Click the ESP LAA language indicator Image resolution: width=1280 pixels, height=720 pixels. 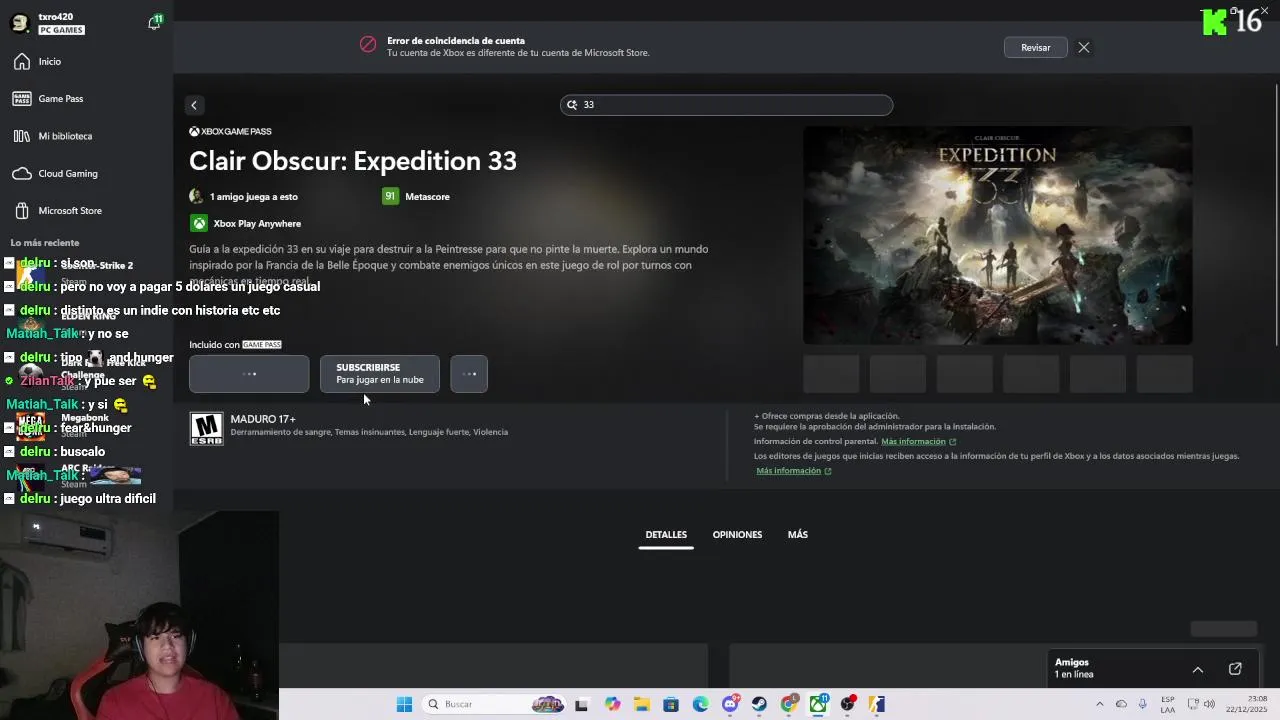click(1168, 704)
